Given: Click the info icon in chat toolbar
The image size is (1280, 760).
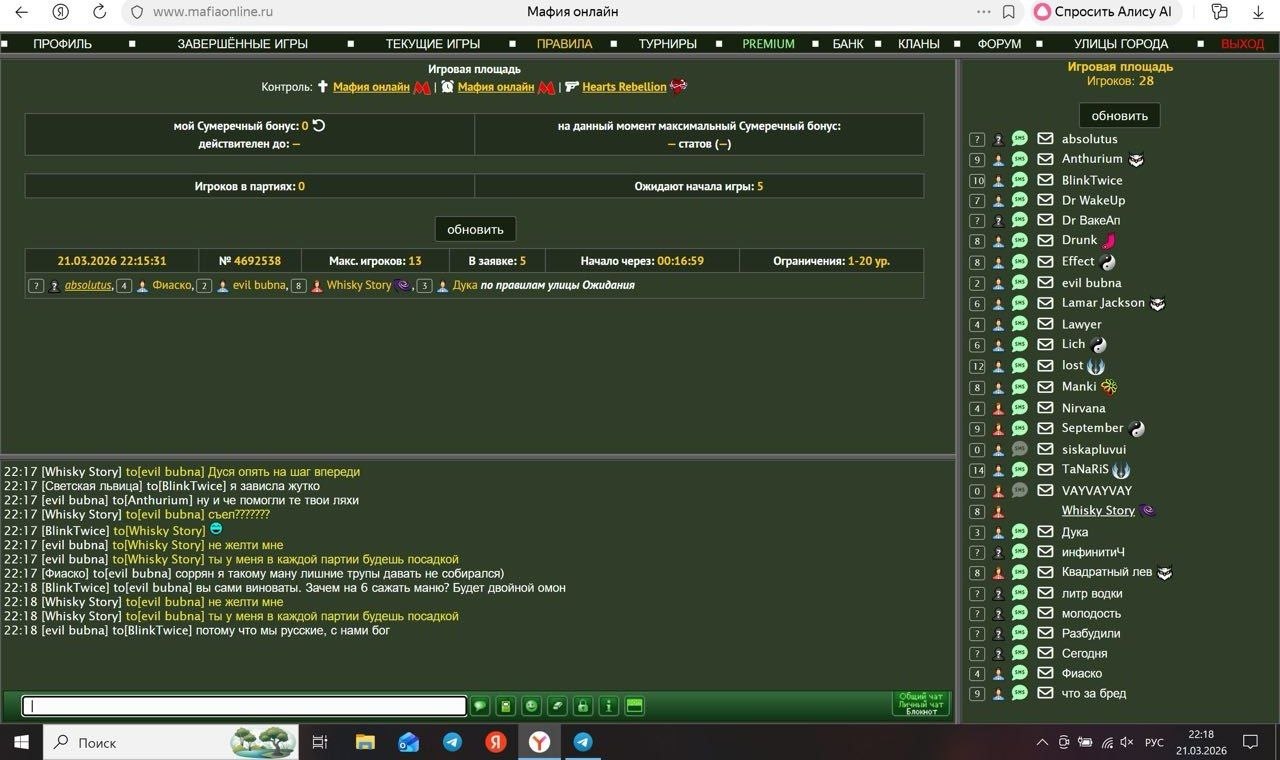Looking at the screenshot, I should (x=608, y=706).
